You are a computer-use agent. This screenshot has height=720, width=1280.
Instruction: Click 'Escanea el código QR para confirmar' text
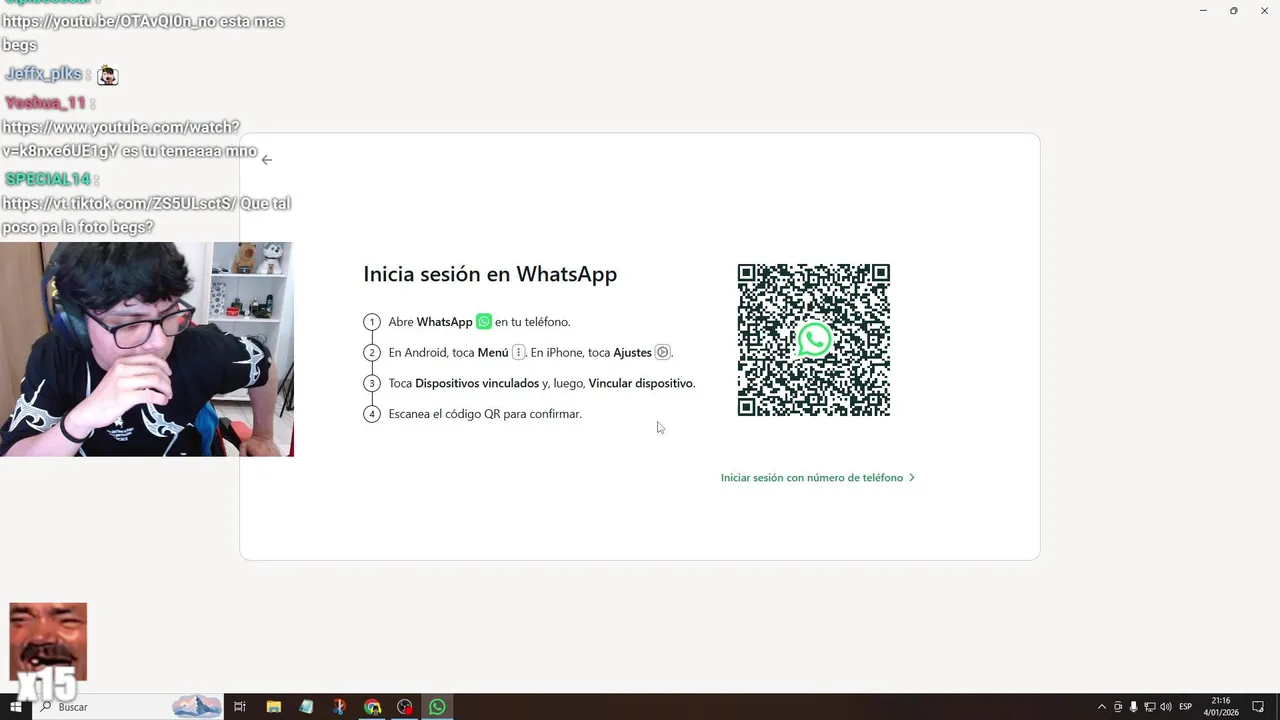tap(485, 414)
